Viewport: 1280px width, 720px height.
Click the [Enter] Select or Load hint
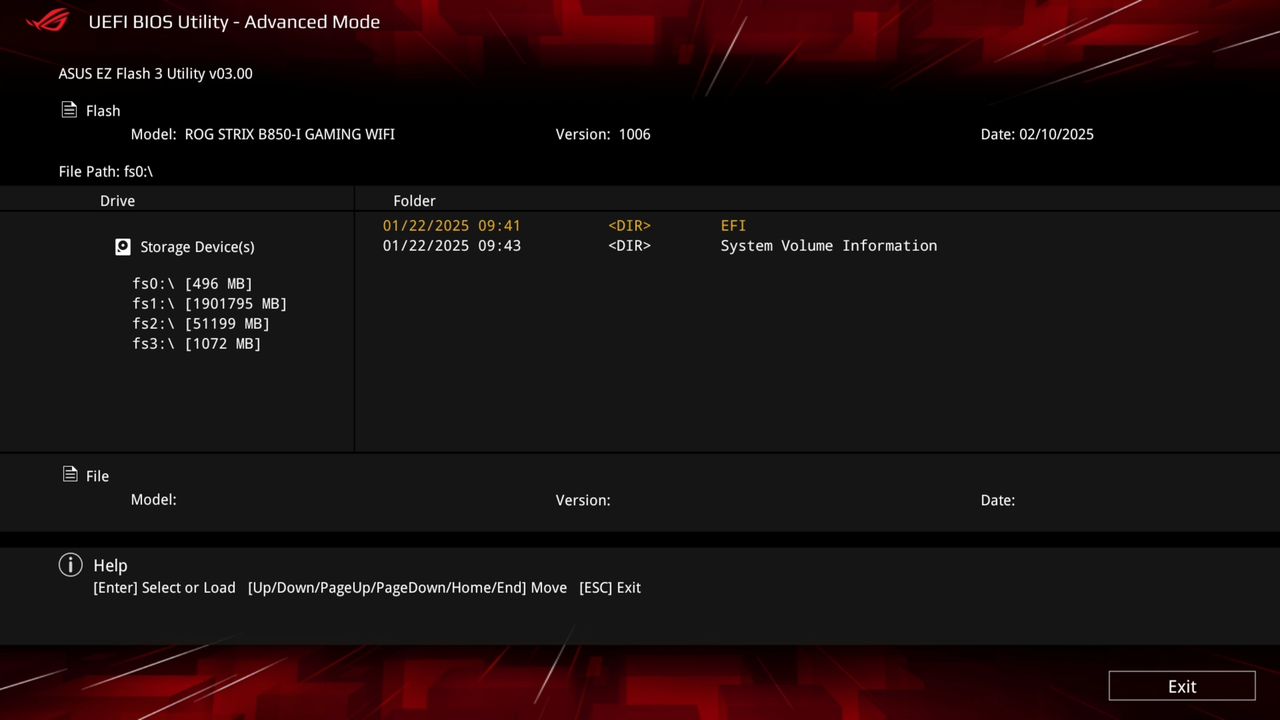[x=164, y=588]
